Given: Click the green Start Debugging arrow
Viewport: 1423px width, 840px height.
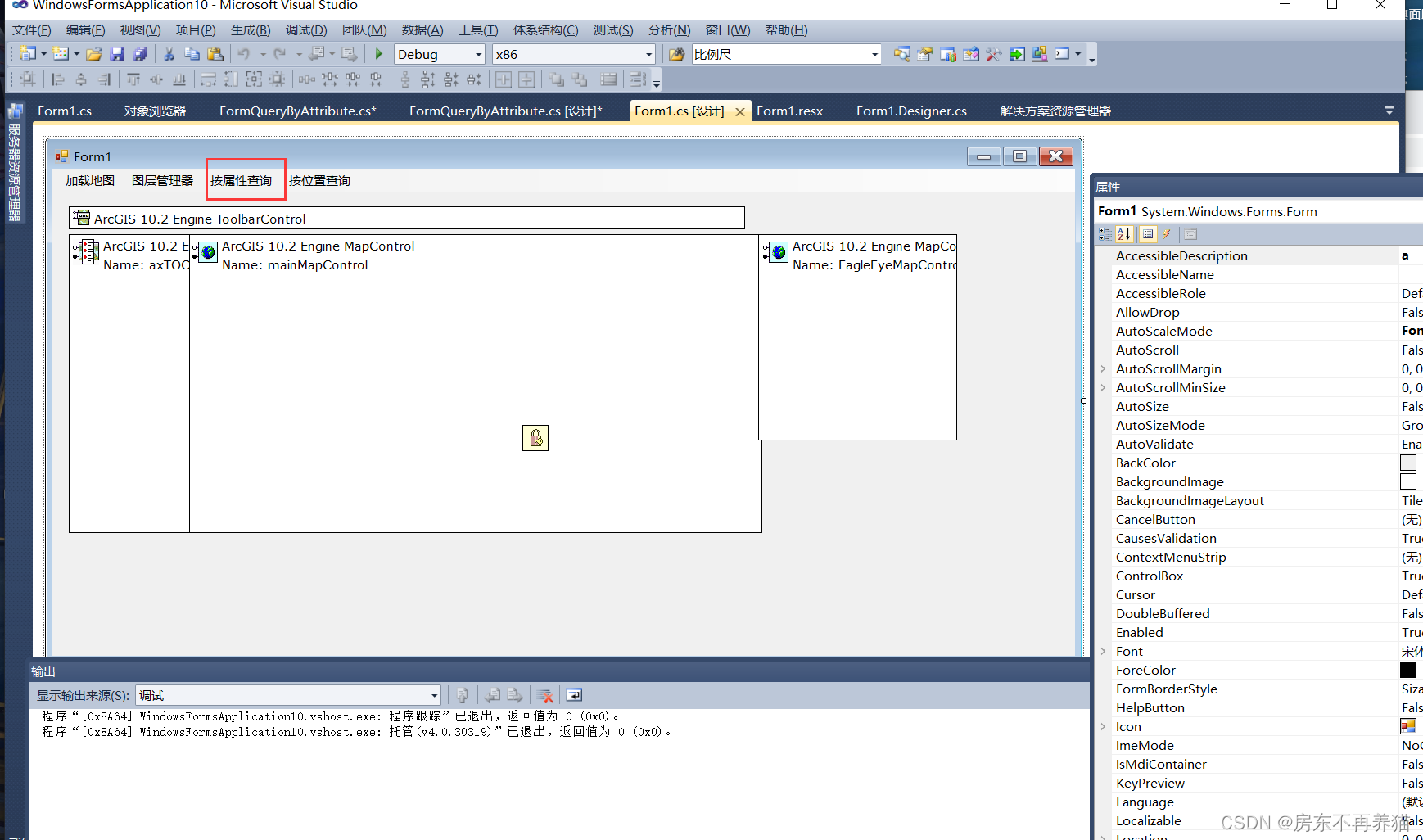Looking at the screenshot, I should click(x=378, y=54).
